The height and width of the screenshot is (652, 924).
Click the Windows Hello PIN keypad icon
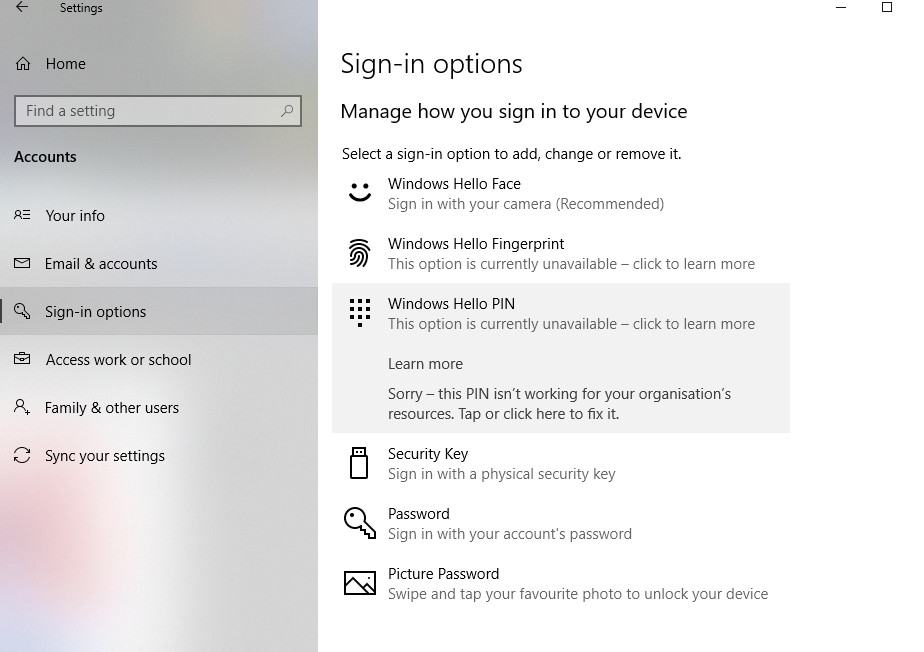359,312
